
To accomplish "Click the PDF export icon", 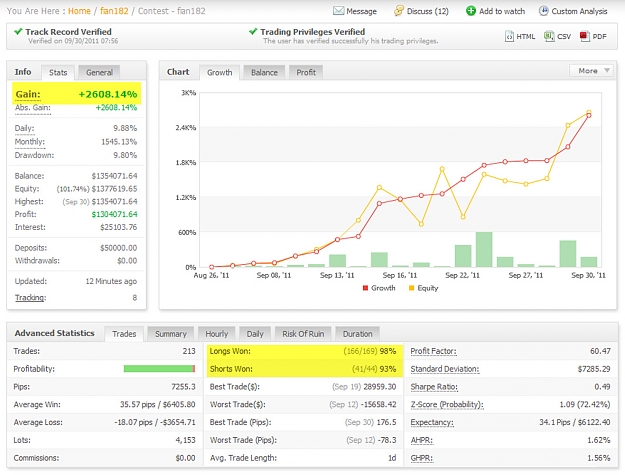I will click(584, 36).
